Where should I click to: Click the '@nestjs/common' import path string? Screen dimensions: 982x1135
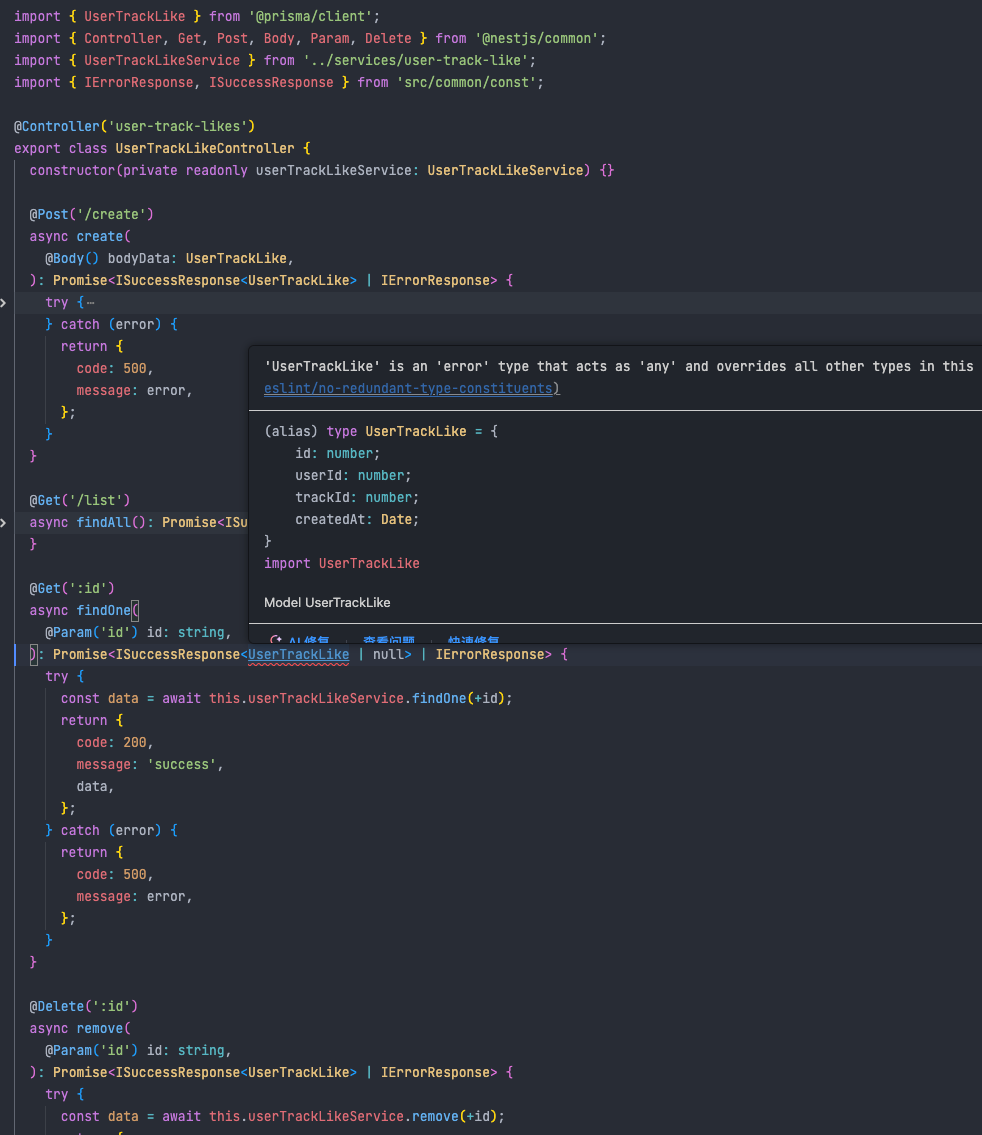pyautogui.click(x=538, y=38)
